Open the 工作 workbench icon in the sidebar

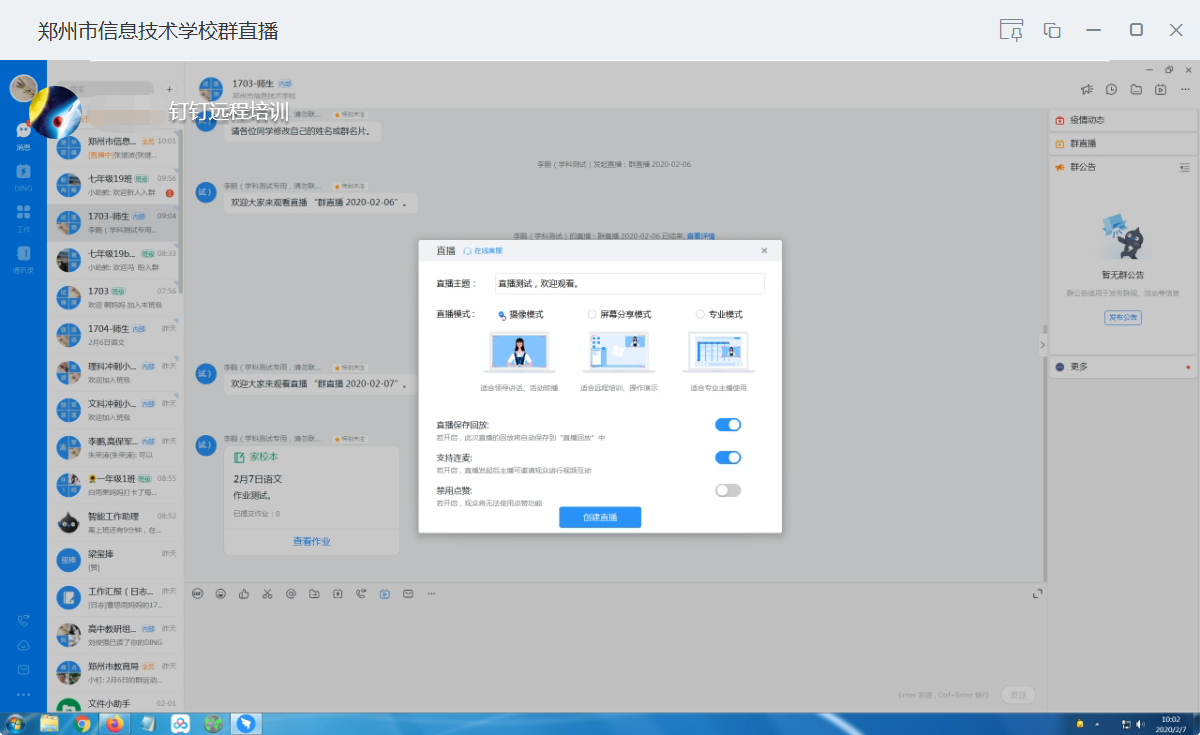point(23,218)
